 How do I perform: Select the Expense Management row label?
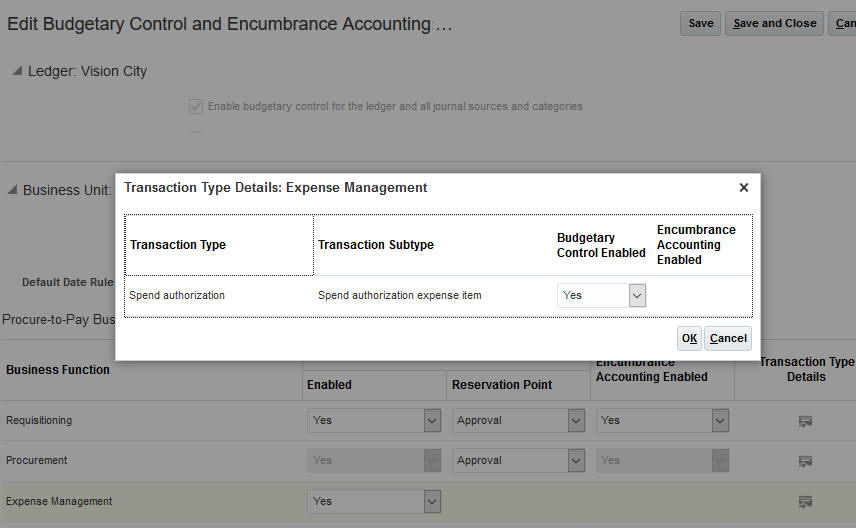tap(59, 501)
